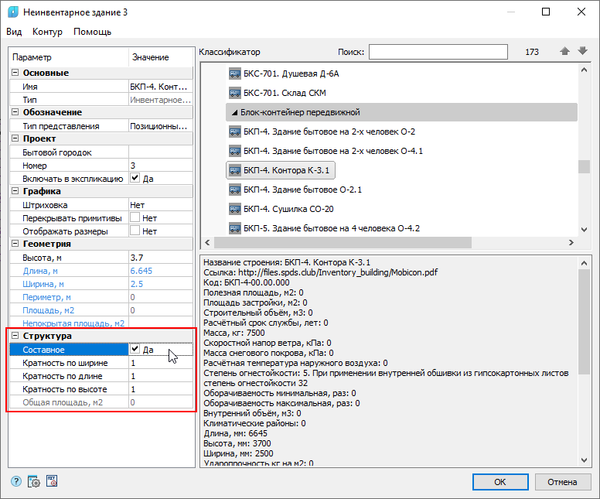Viewport: 600px width, 499px height.
Task: Click the Бытовой городок value cell
Action: pyautogui.click(x=160, y=152)
